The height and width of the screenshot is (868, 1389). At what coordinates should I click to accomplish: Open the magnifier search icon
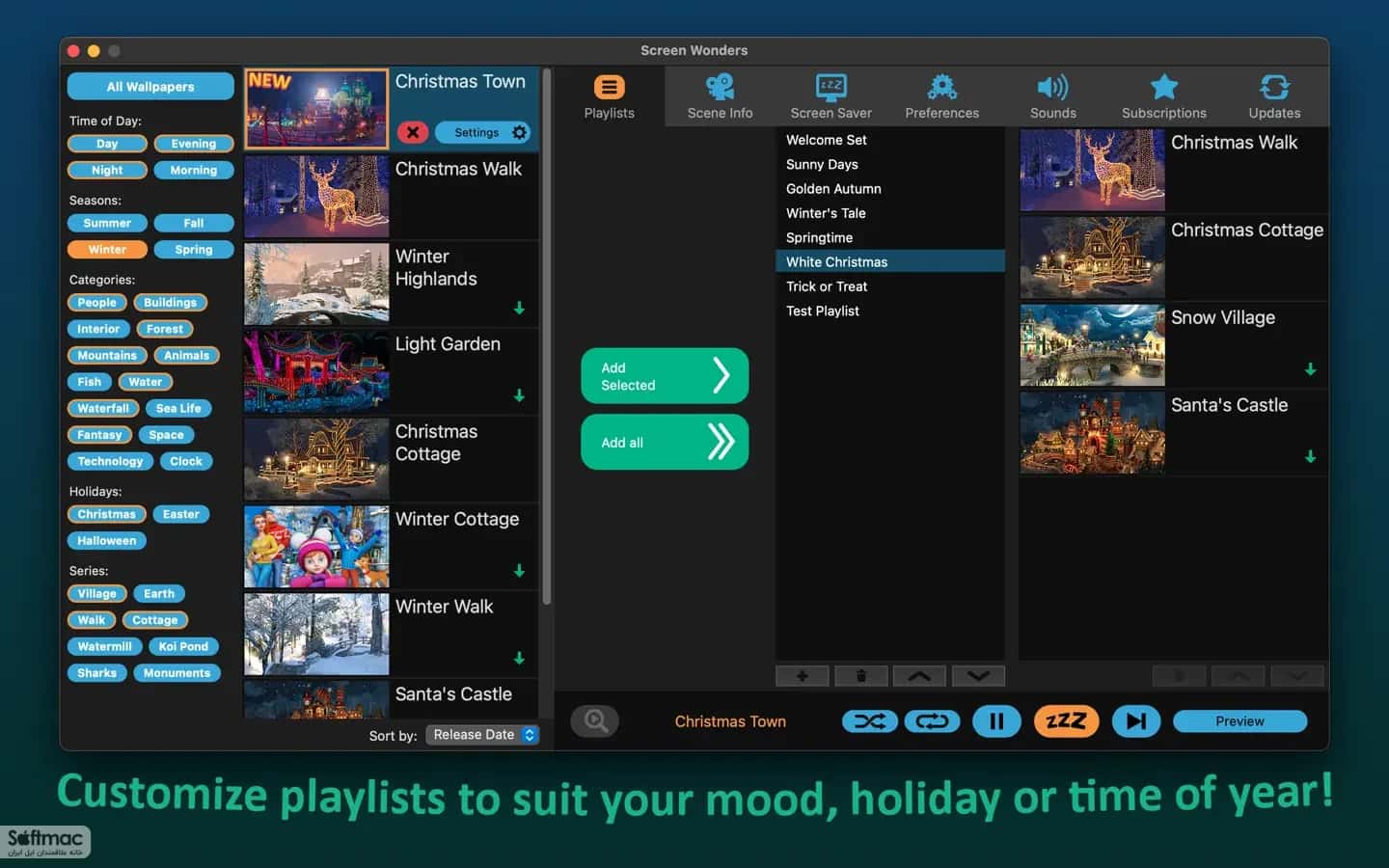coord(595,721)
